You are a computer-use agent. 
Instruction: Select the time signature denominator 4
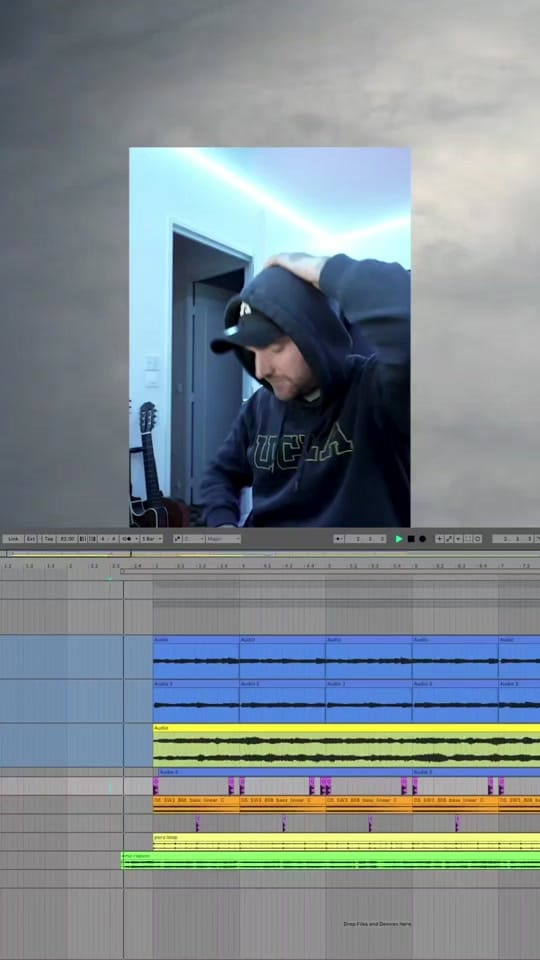pos(113,539)
